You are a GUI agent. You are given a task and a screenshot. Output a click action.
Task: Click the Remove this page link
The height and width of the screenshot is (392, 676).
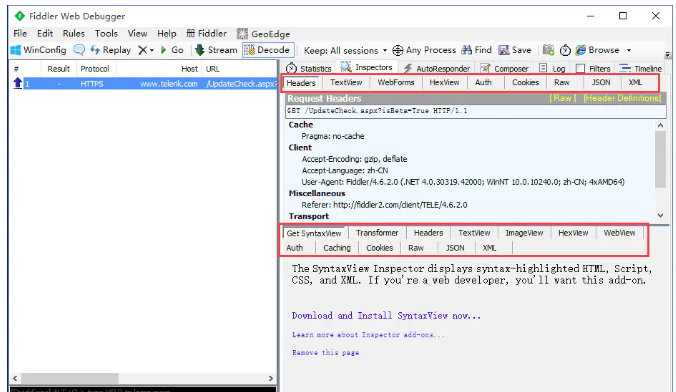[x=325, y=353]
